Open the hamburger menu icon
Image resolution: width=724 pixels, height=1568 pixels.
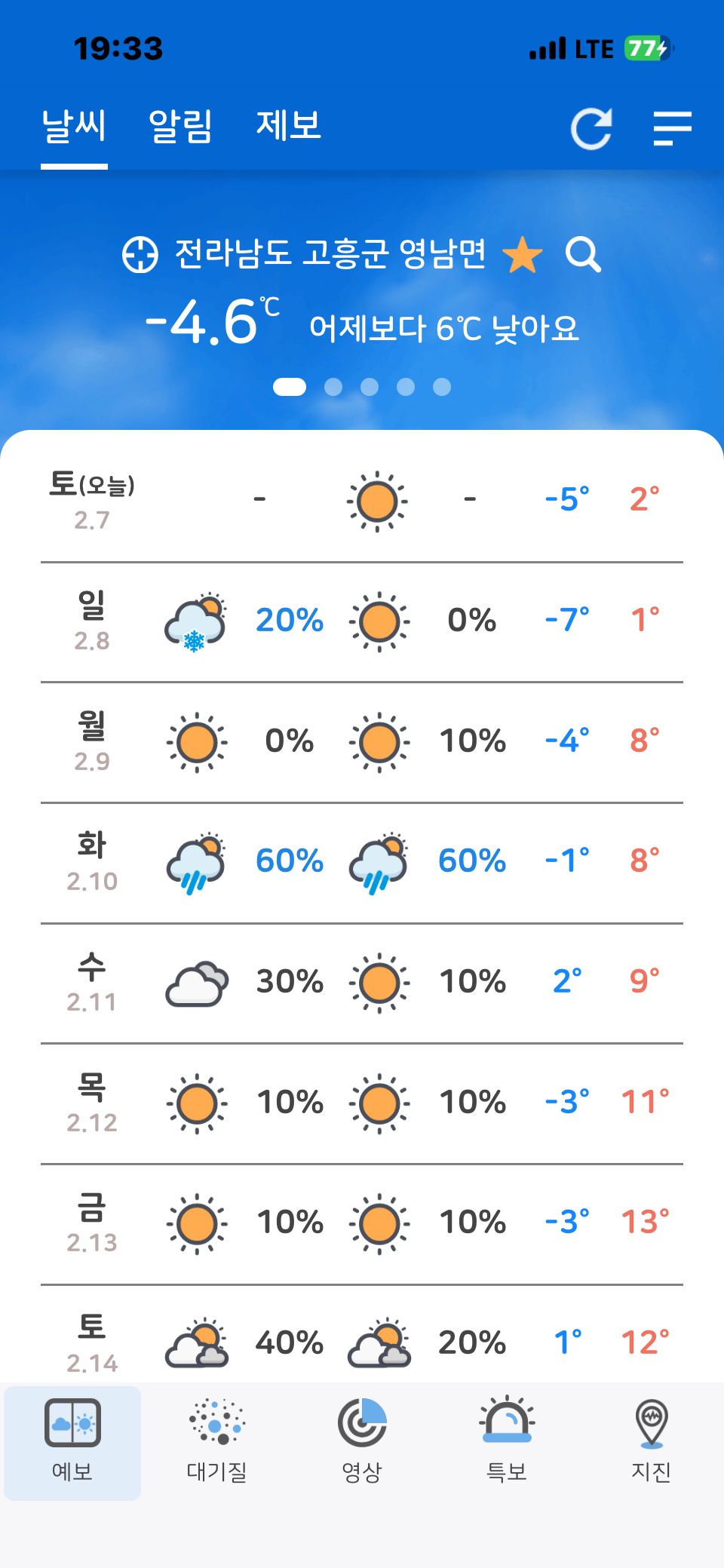coord(672,128)
